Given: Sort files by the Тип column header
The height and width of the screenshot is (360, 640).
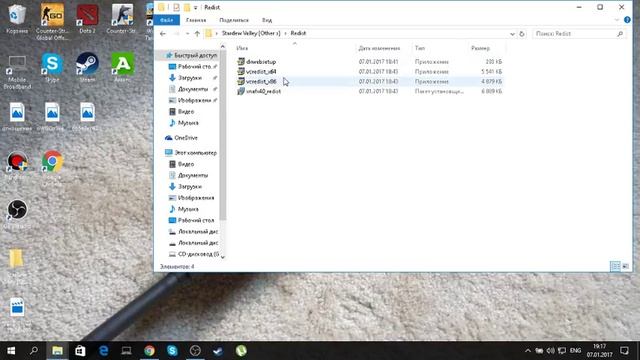Looking at the screenshot, I should coord(420,48).
